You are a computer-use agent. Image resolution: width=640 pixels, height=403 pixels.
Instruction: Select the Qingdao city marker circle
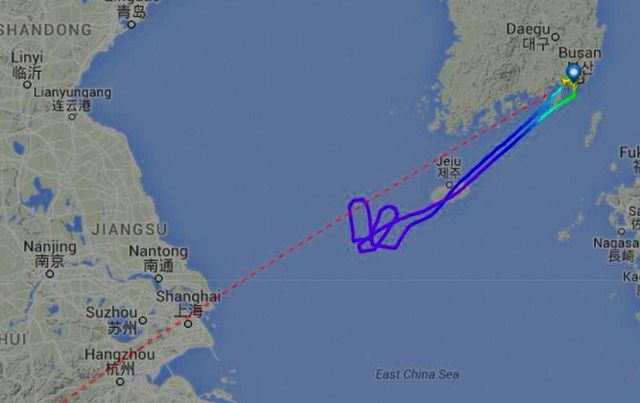(x=131, y=24)
